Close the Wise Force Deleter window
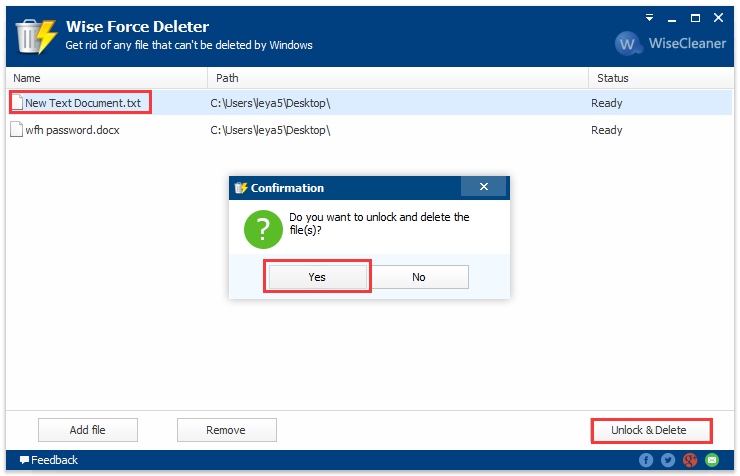 [x=718, y=18]
